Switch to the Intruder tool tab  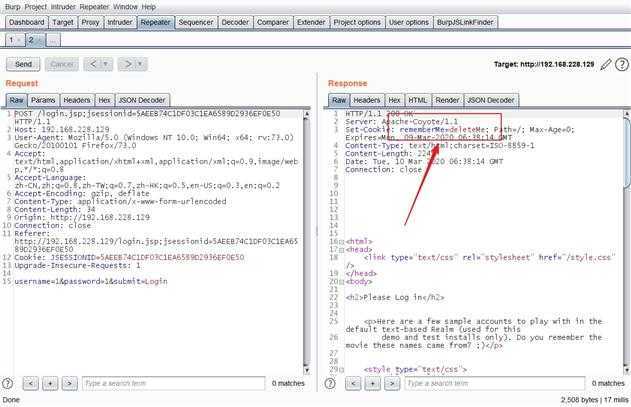pos(120,23)
